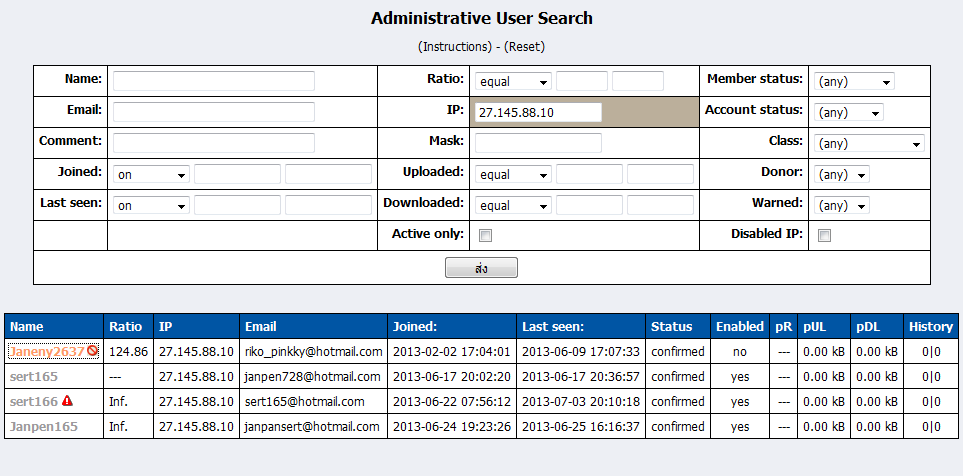The image size is (963, 476).
Task: Click joined date 2013-02-02 17:04:01
Action: [x=451, y=352]
